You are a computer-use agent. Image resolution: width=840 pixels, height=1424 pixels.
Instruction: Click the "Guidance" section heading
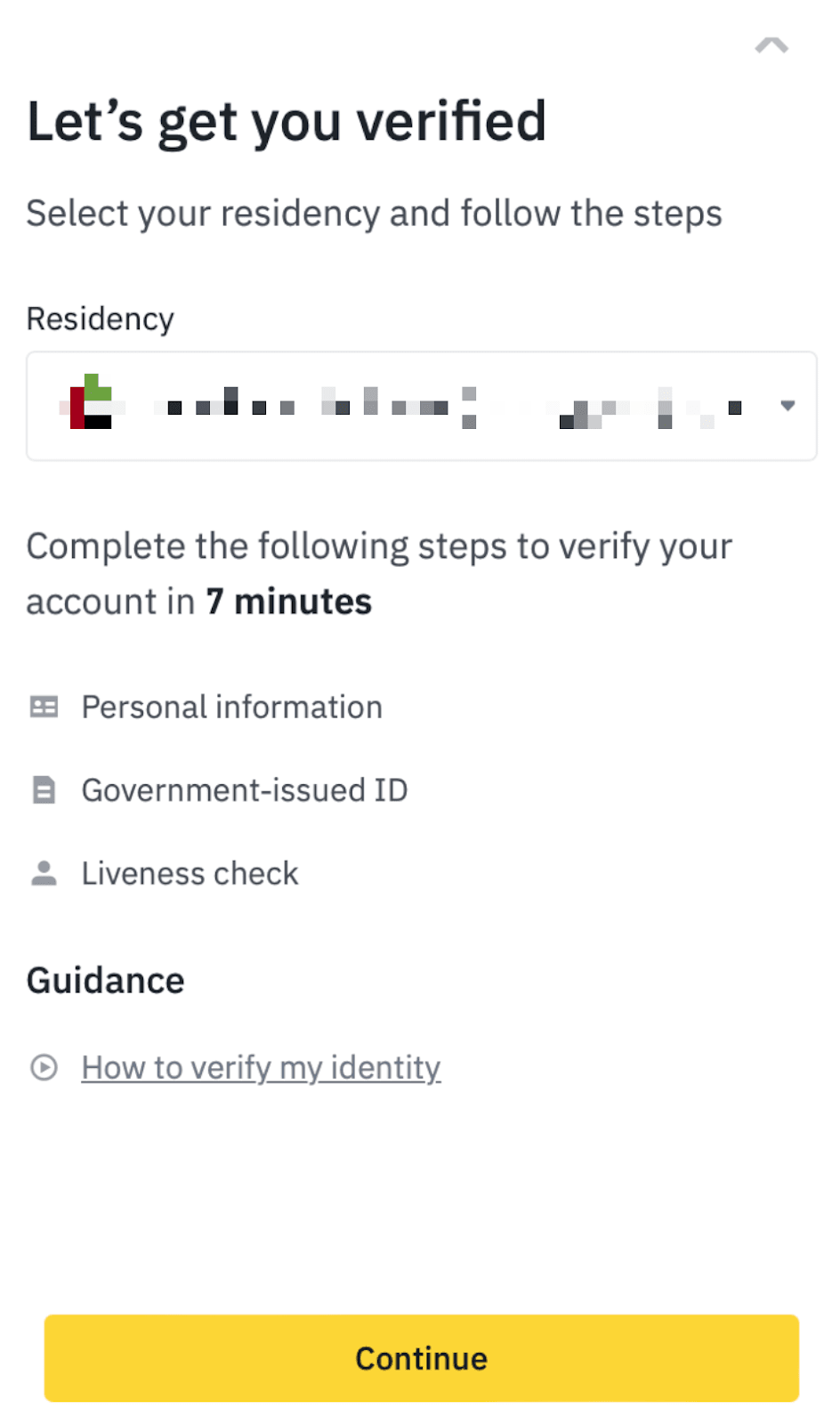(105, 980)
